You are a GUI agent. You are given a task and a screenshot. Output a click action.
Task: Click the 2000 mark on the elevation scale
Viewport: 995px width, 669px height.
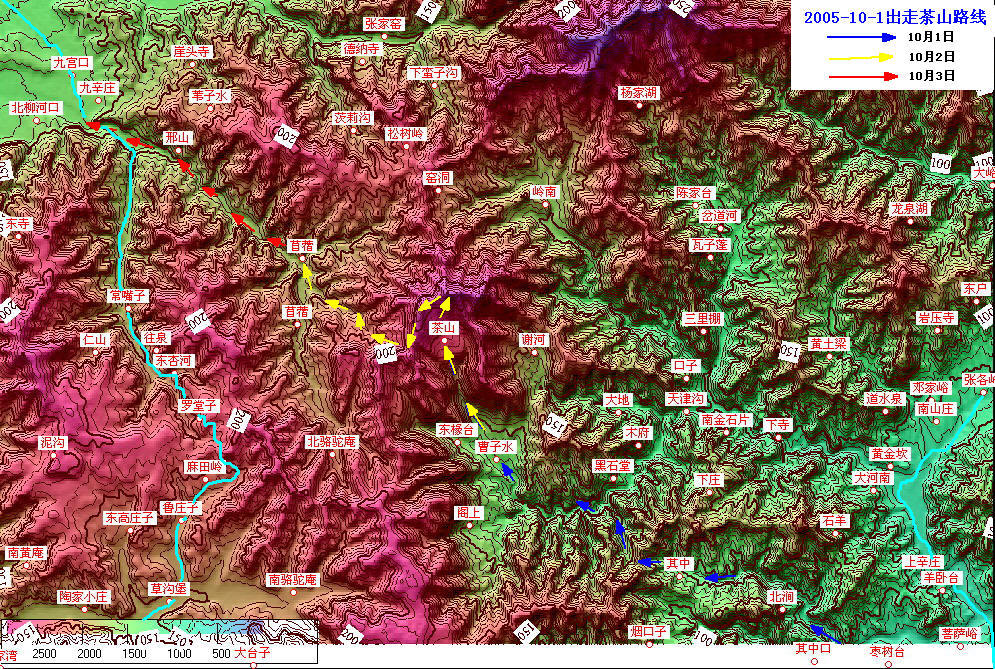tap(90, 653)
